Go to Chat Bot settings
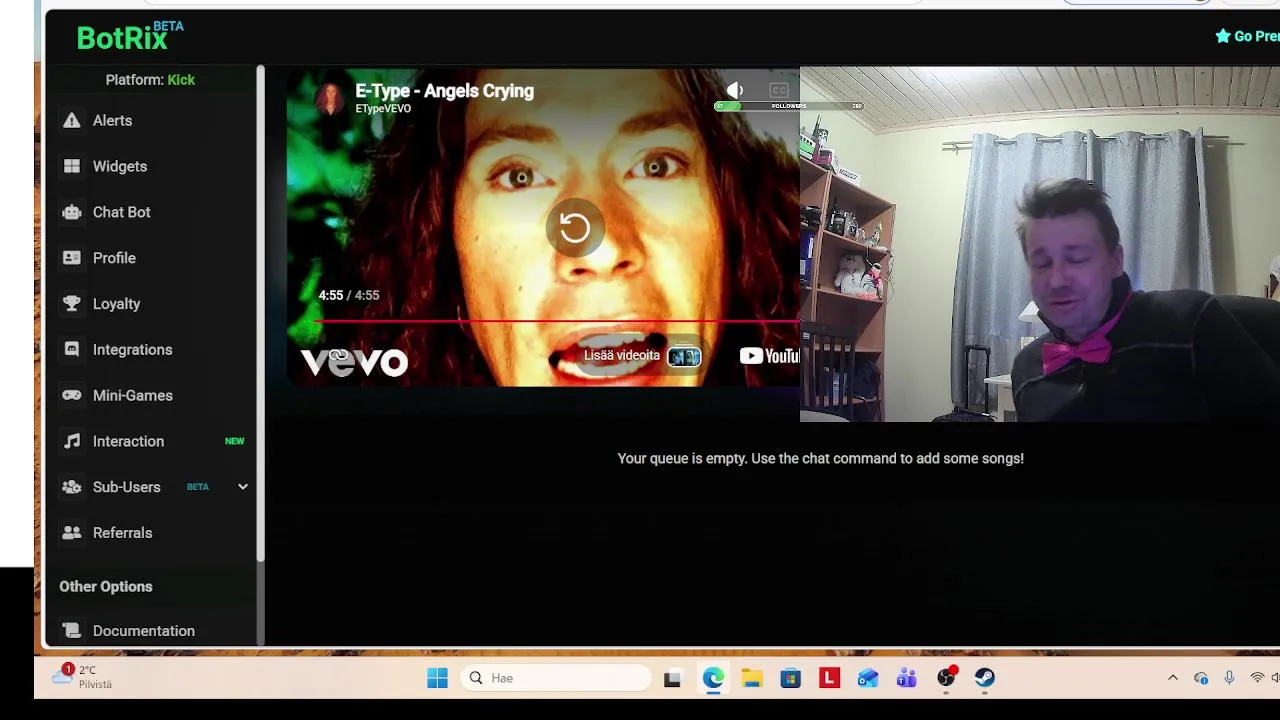1280x720 pixels. [x=121, y=212]
